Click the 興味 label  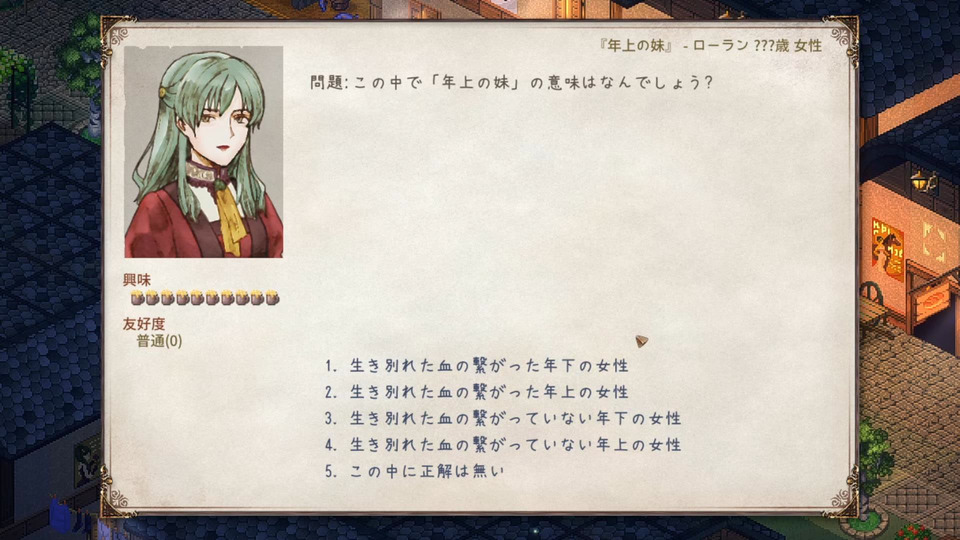click(137, 280)
